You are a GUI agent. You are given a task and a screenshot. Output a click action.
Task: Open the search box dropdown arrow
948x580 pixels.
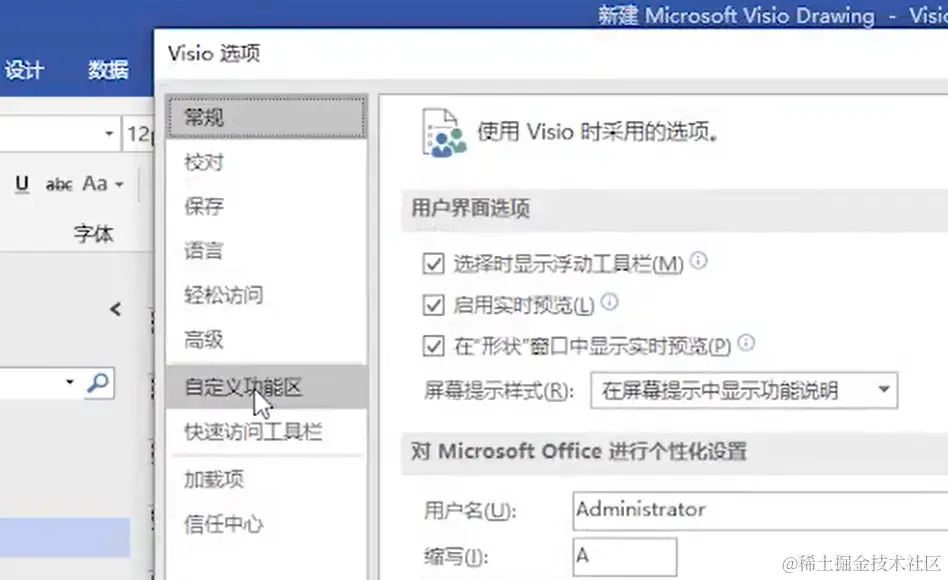pos(70,381)
